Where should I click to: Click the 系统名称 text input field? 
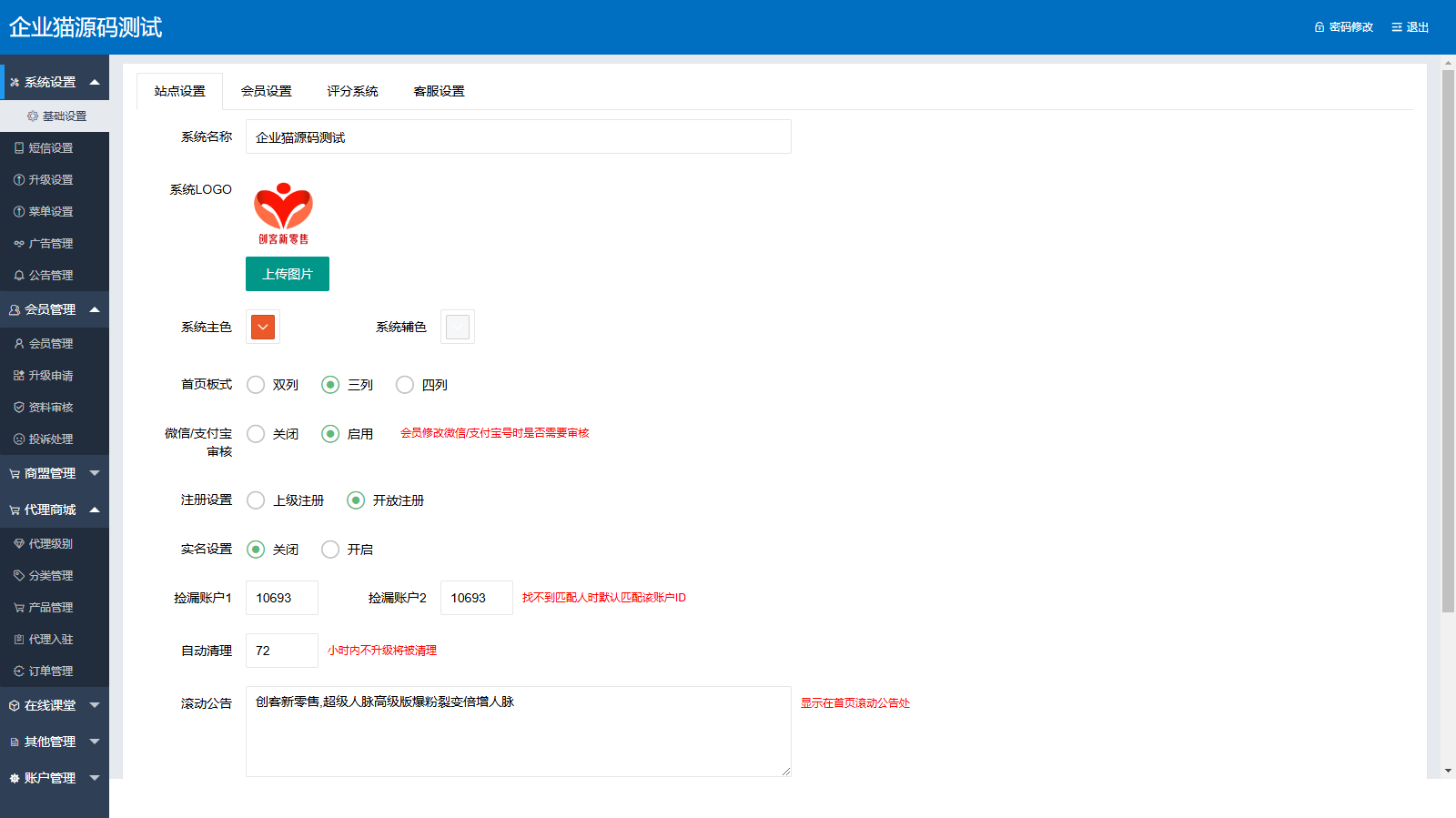click(518, 137)
